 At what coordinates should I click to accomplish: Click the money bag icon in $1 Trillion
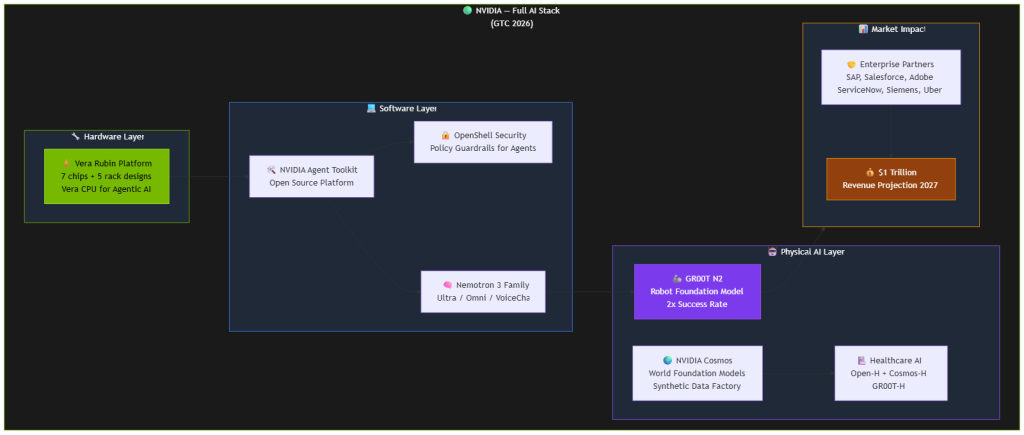tap(870, 172)
